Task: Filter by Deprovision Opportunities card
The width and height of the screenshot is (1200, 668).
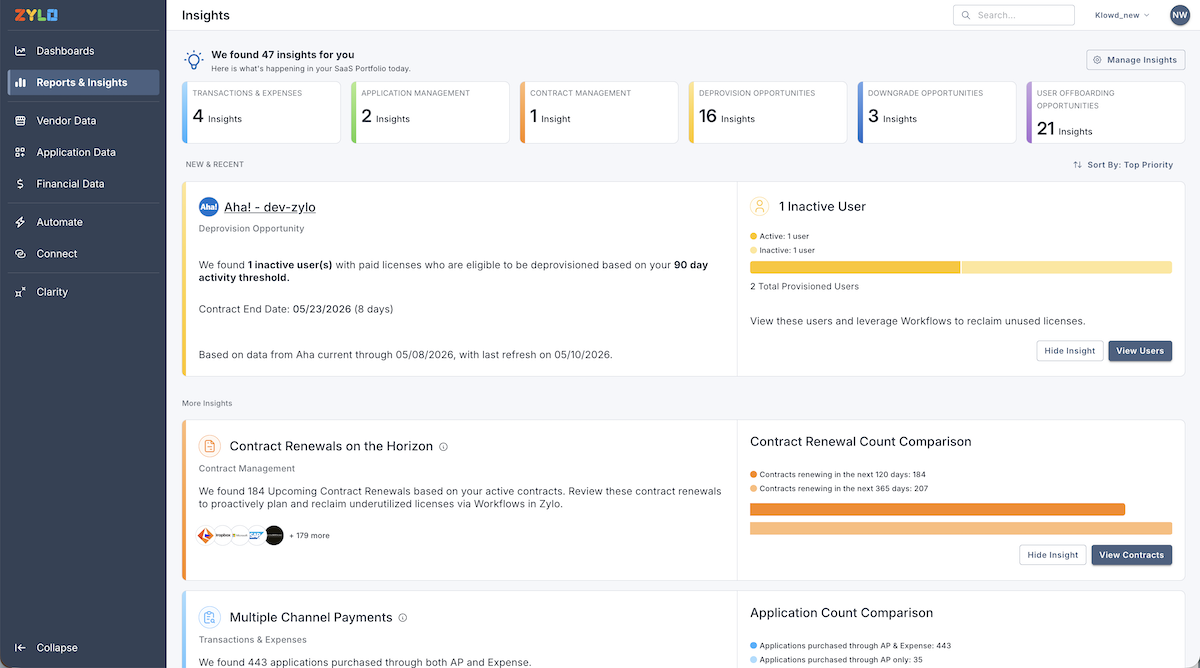Action: [771, 112]
